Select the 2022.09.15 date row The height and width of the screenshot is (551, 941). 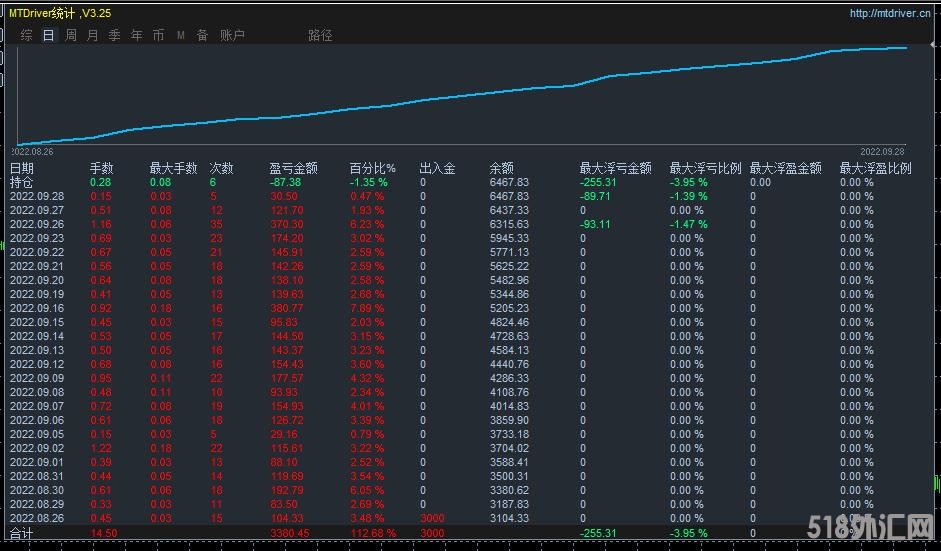pyautogui.click(x=37, y=322)
